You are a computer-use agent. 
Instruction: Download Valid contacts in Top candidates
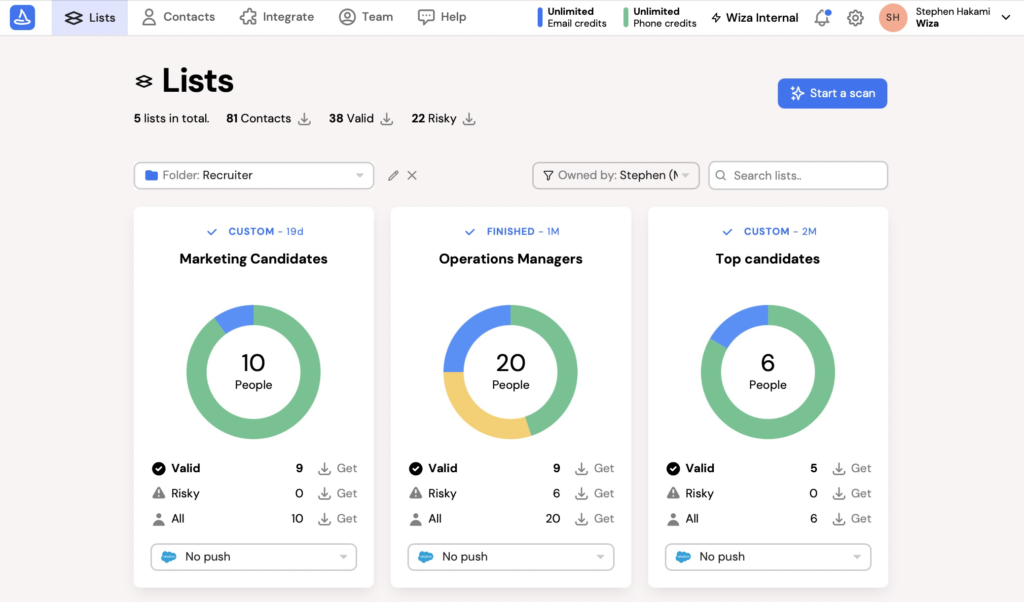point(839,469)
